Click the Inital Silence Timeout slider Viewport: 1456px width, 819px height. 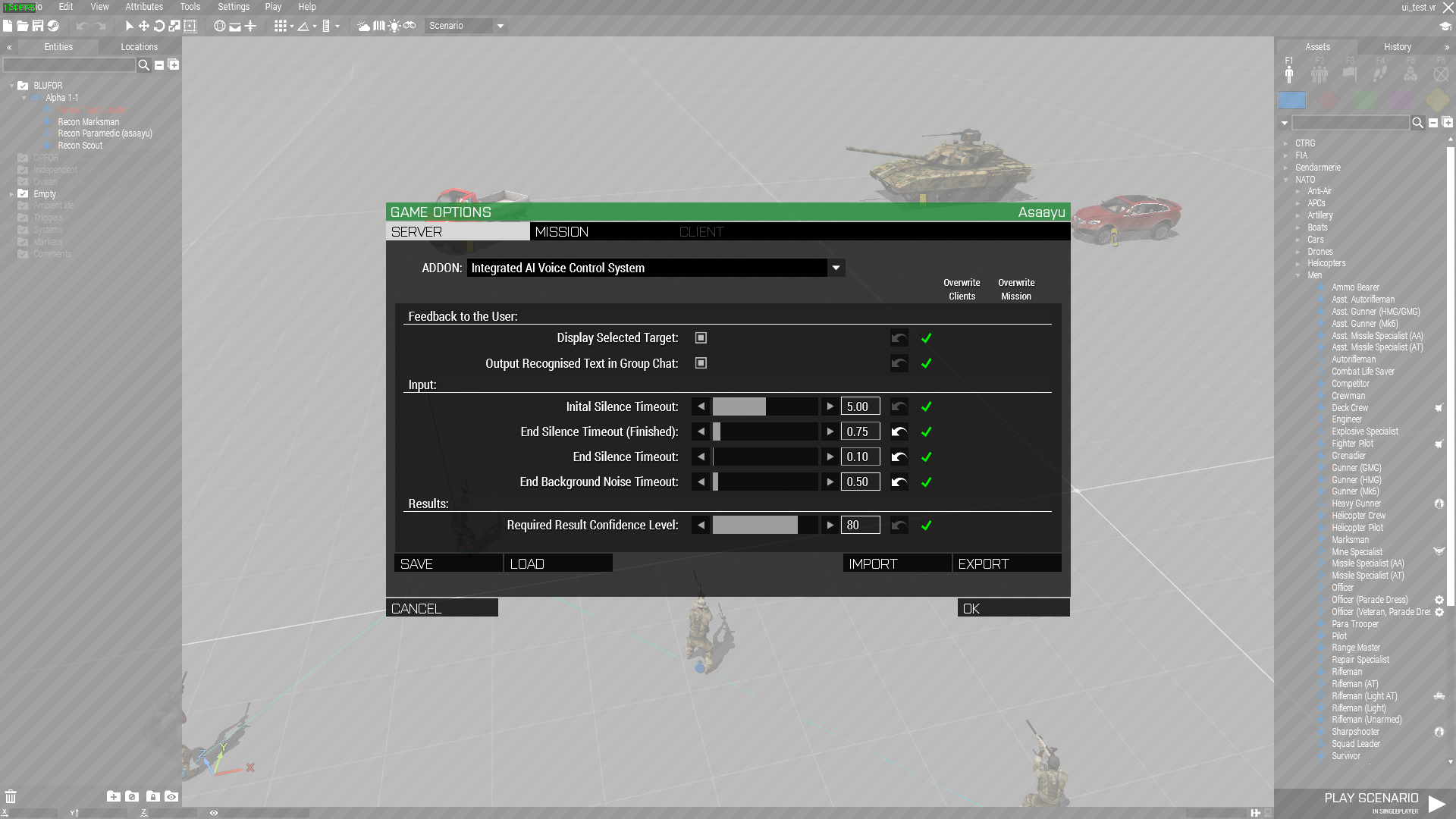point(765,406)
